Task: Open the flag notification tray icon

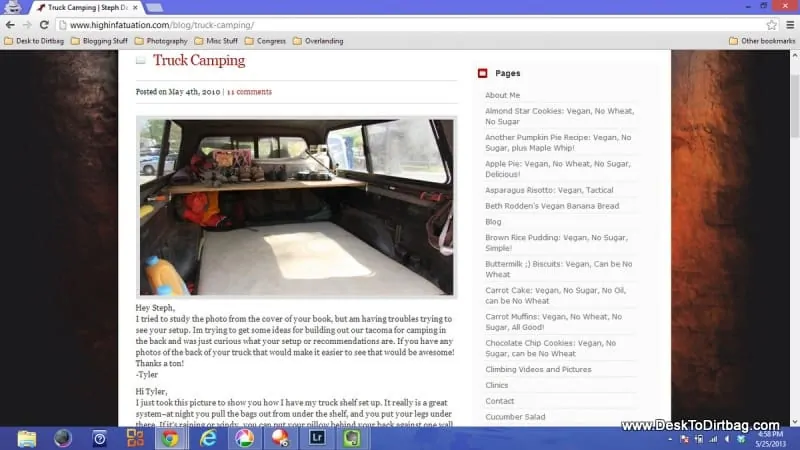Action: click(685, 439)
